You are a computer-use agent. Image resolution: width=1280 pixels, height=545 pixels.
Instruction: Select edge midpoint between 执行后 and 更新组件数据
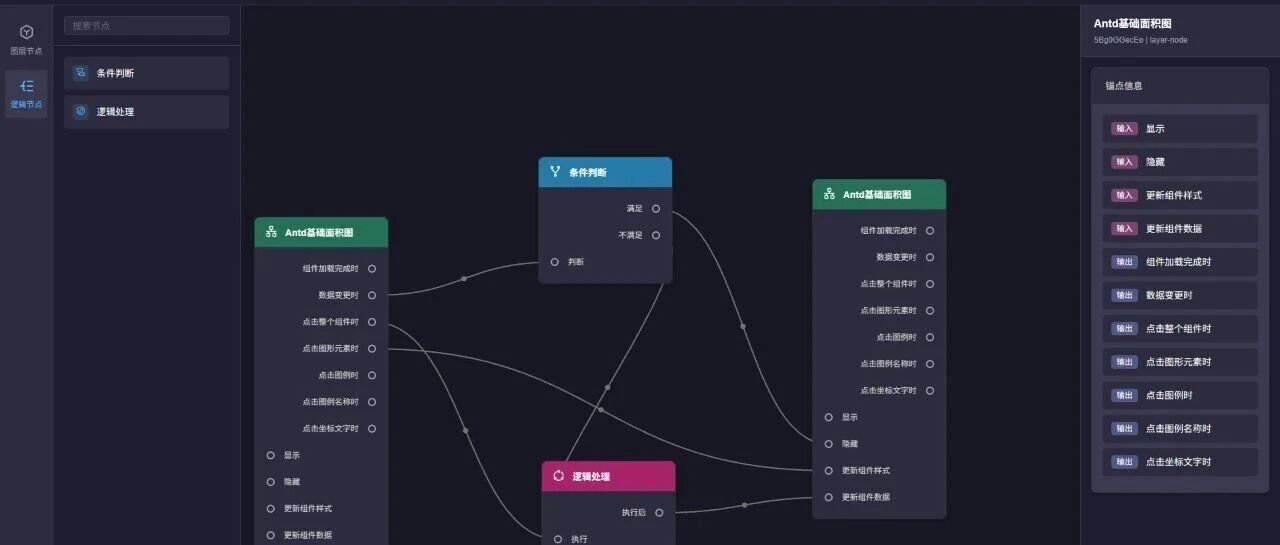744,505
